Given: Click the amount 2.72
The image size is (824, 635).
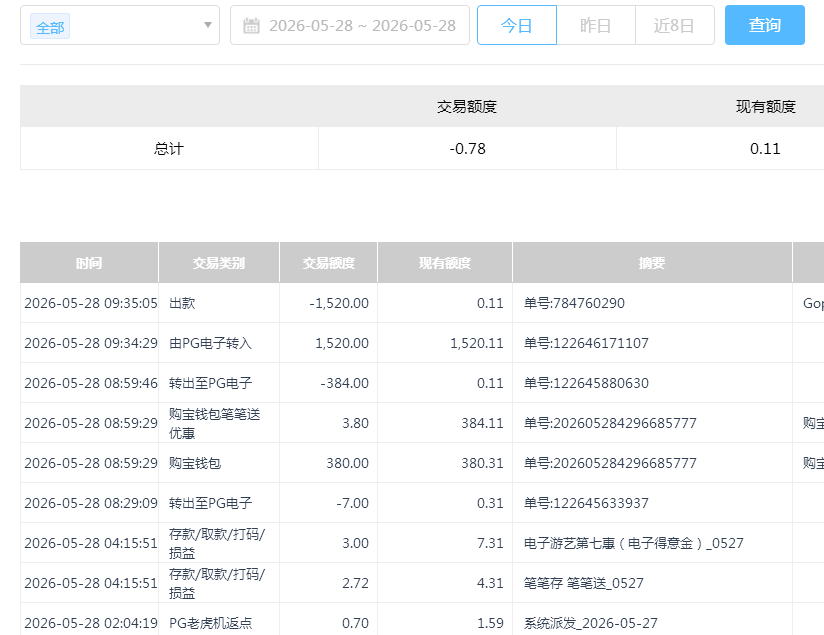Looking at the screenshot, I should (x=355, y=583).
